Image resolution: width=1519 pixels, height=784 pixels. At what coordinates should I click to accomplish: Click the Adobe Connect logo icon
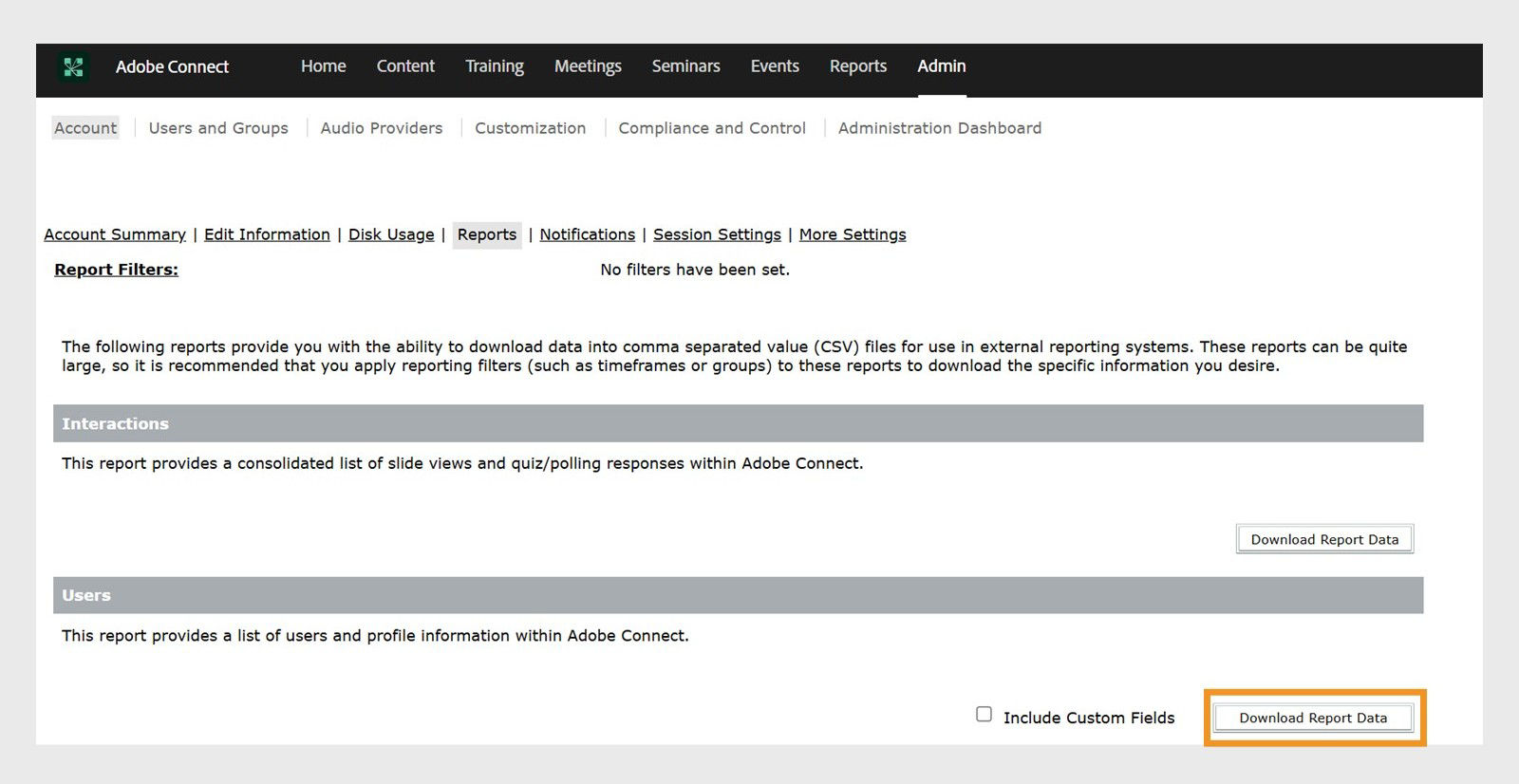pyautogui.click(x=73, y=66)
